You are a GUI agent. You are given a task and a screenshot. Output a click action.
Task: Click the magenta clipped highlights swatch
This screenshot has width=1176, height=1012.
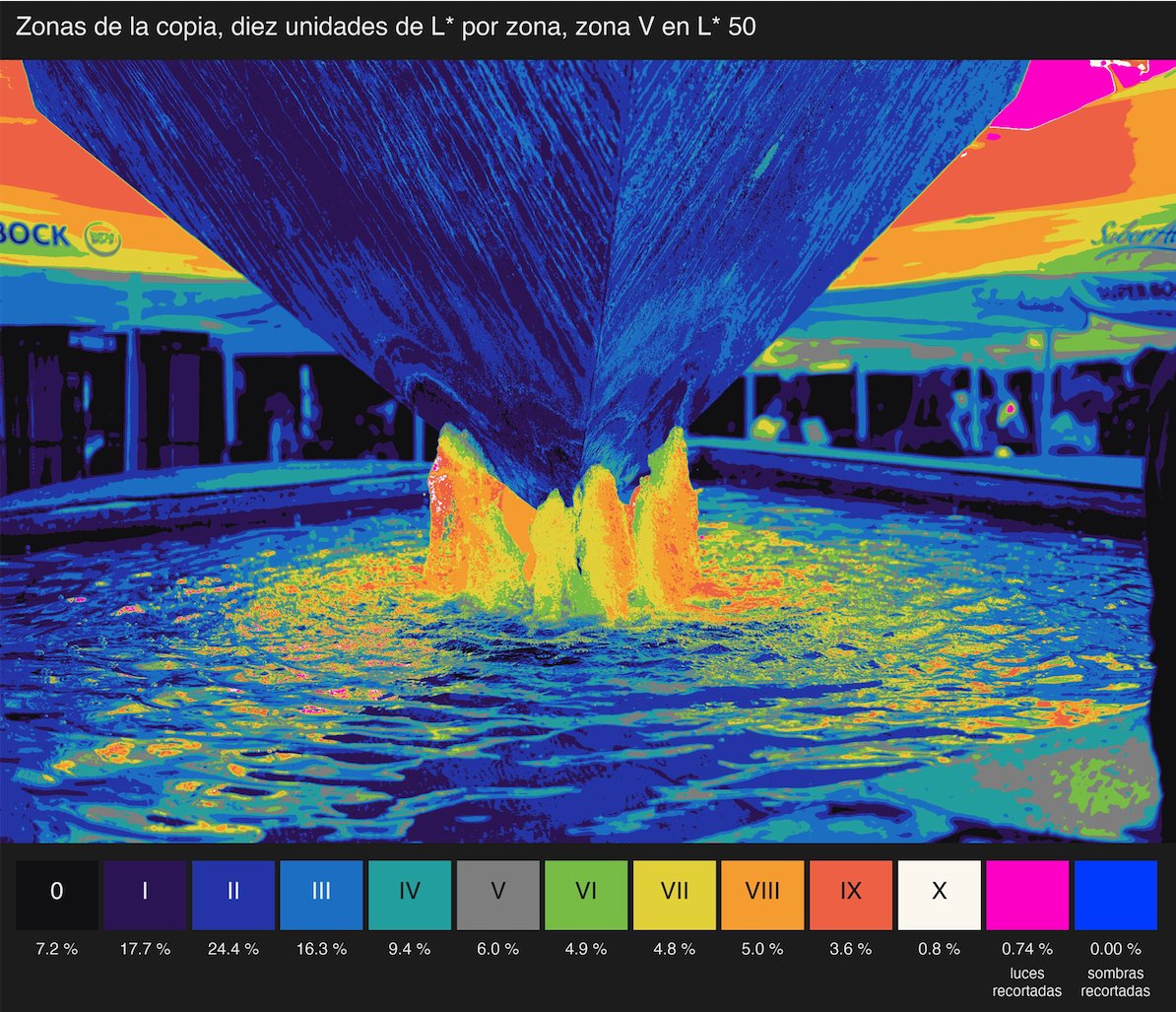pos(1027,895)
